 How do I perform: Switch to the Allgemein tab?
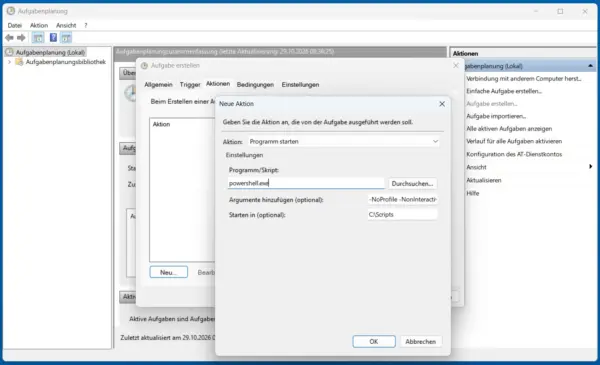(x=158, y=85)
